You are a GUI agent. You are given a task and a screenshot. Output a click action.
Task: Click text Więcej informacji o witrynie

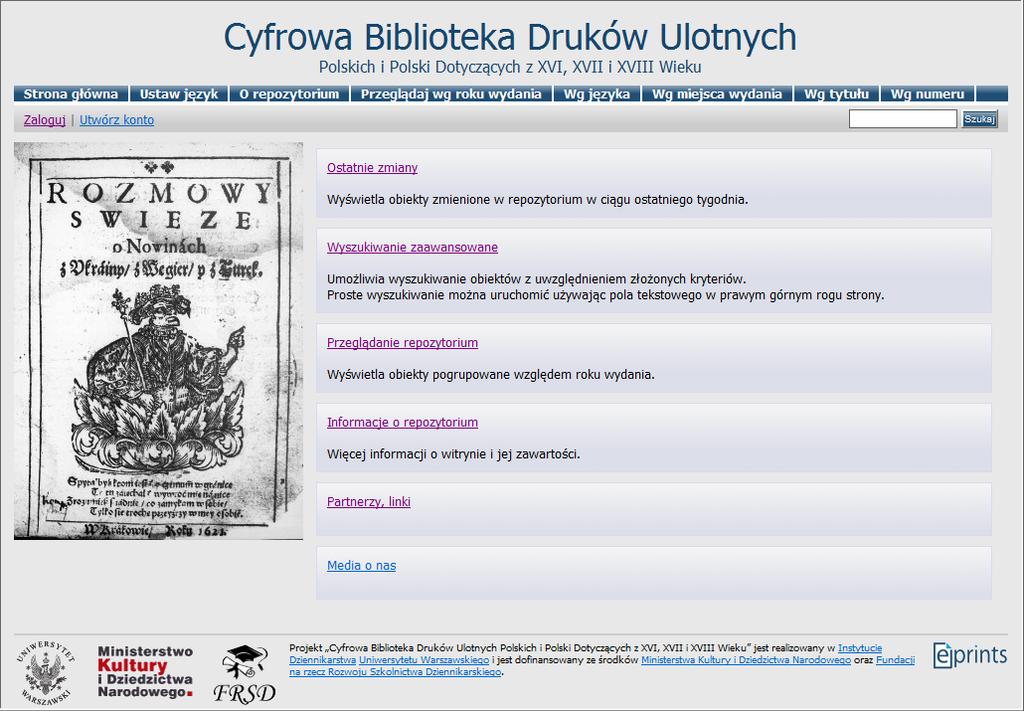point(453,454)
